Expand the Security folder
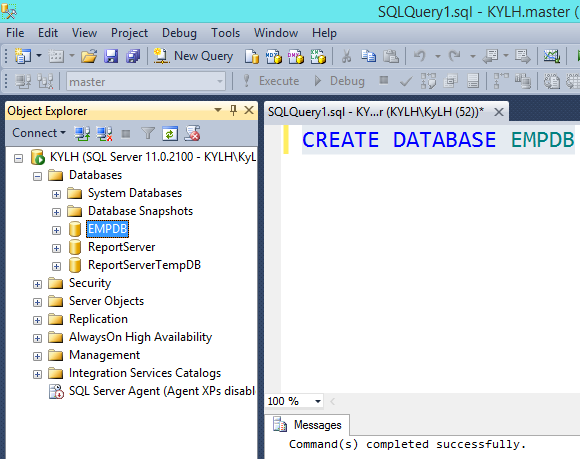 point(37,284)
